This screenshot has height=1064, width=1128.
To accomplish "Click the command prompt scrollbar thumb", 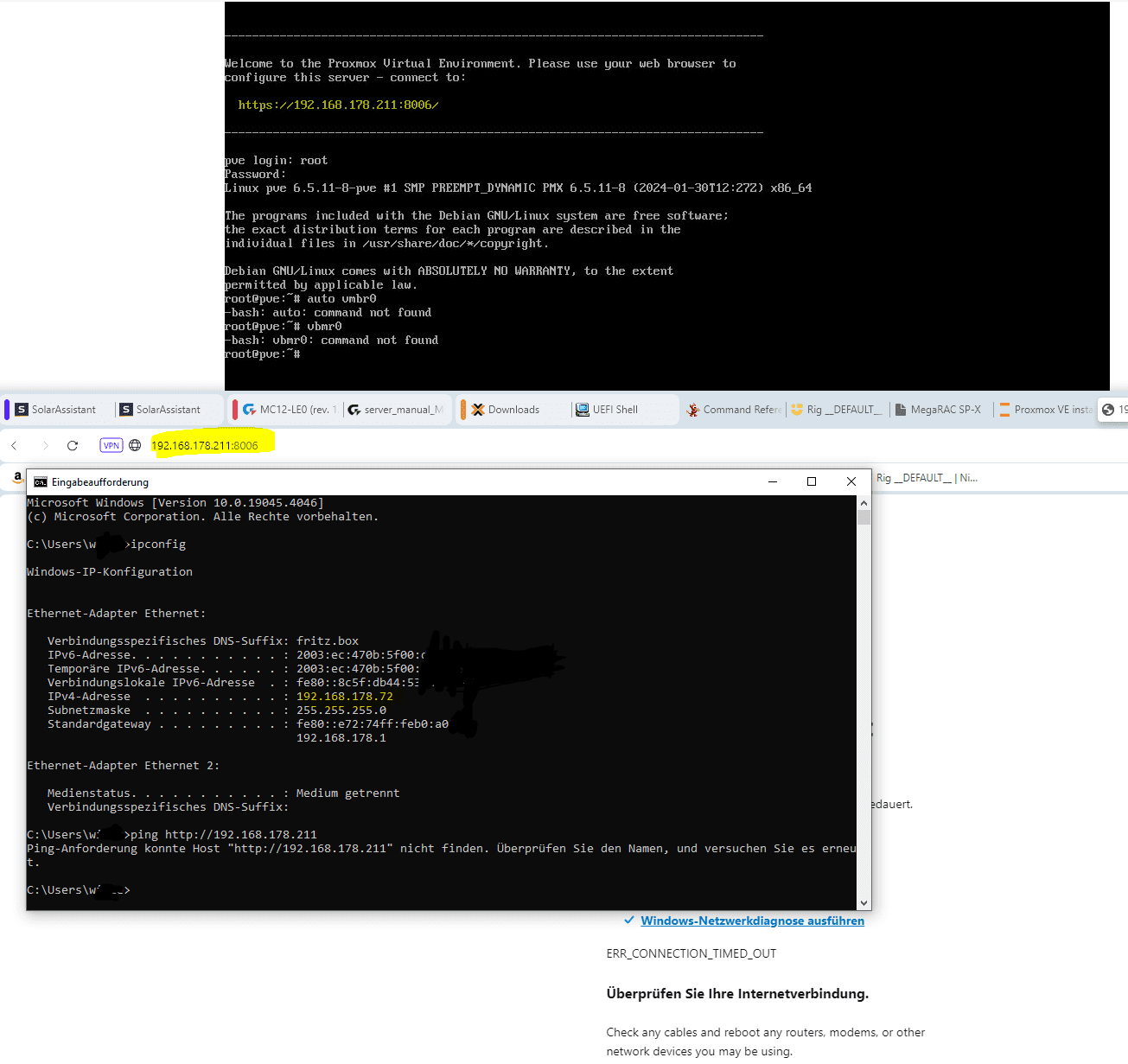I will coord(864,517).
